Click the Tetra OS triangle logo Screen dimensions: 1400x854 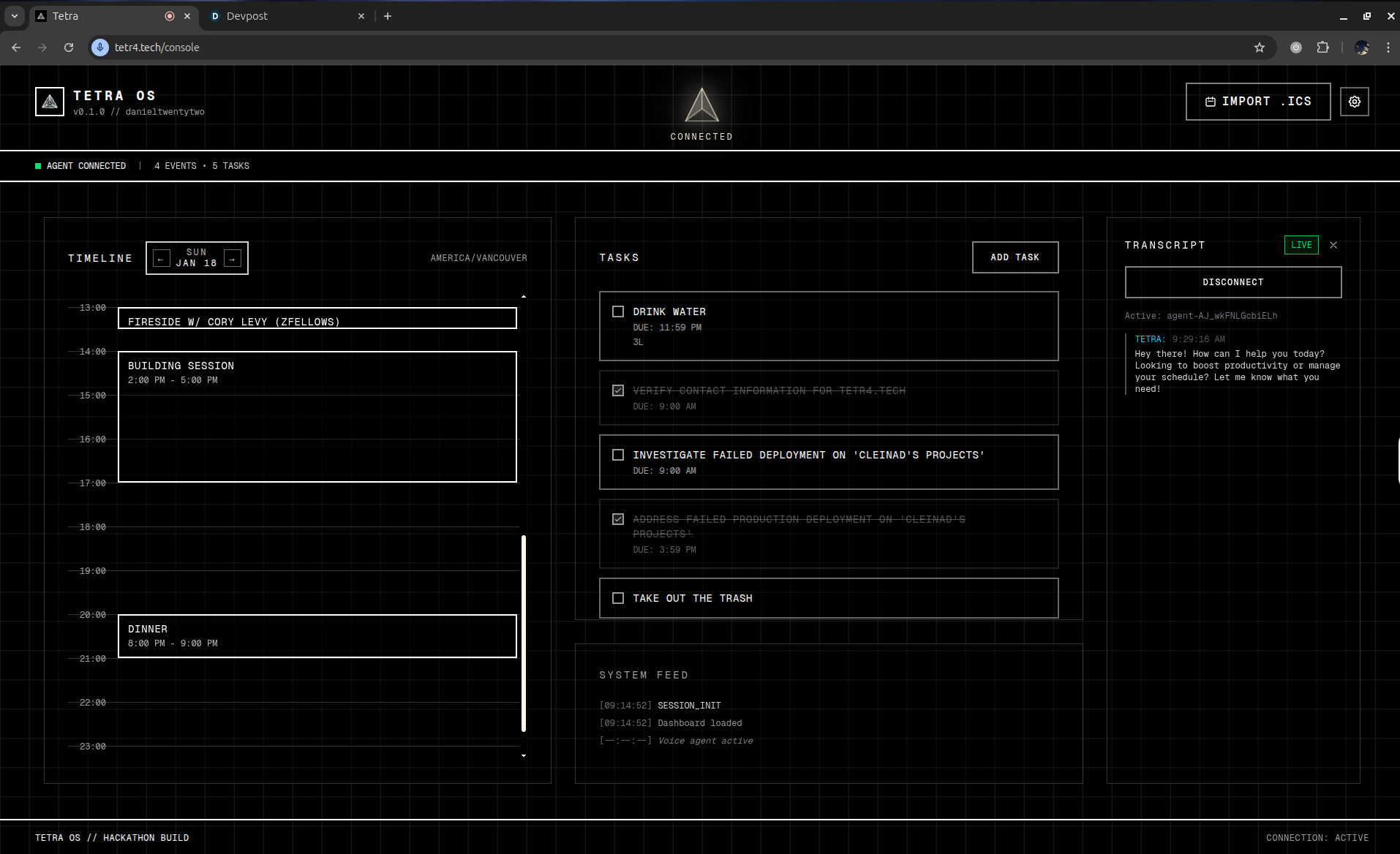[50, 102]
